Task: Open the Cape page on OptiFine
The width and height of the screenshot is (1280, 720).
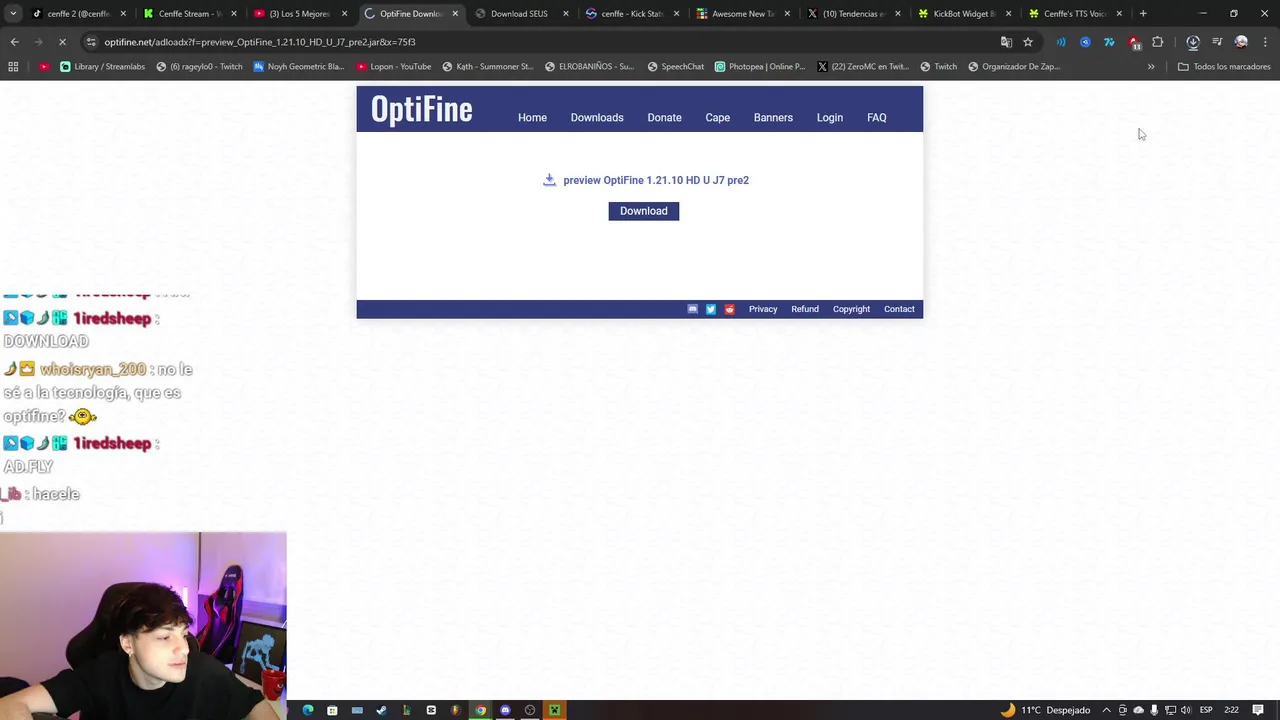Action: point(717,118)
